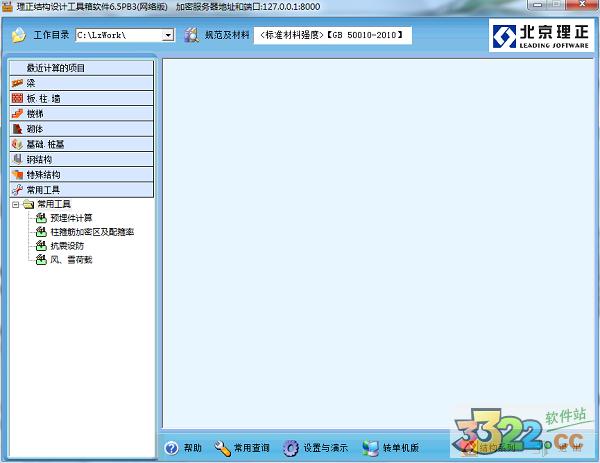Open 设置与演示 settings button
Viewport: 600px width, 463px height.
point(316,448)
